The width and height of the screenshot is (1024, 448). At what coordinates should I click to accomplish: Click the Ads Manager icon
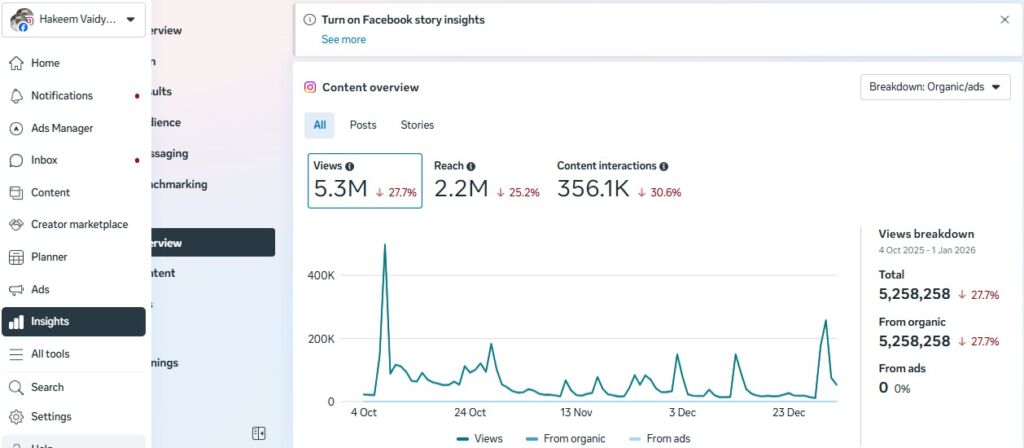[x=16, y=128]
